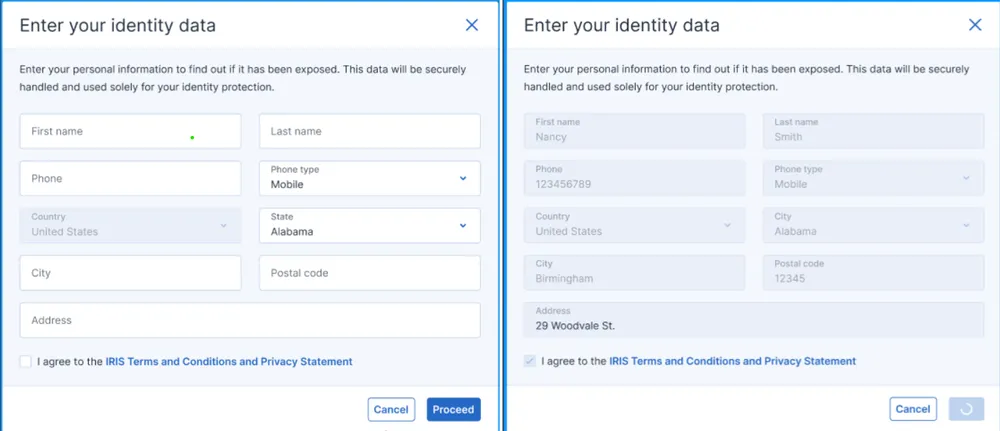Select the First name field containing Nancy
The image size is (1000, 431).
tap(634, 131)
